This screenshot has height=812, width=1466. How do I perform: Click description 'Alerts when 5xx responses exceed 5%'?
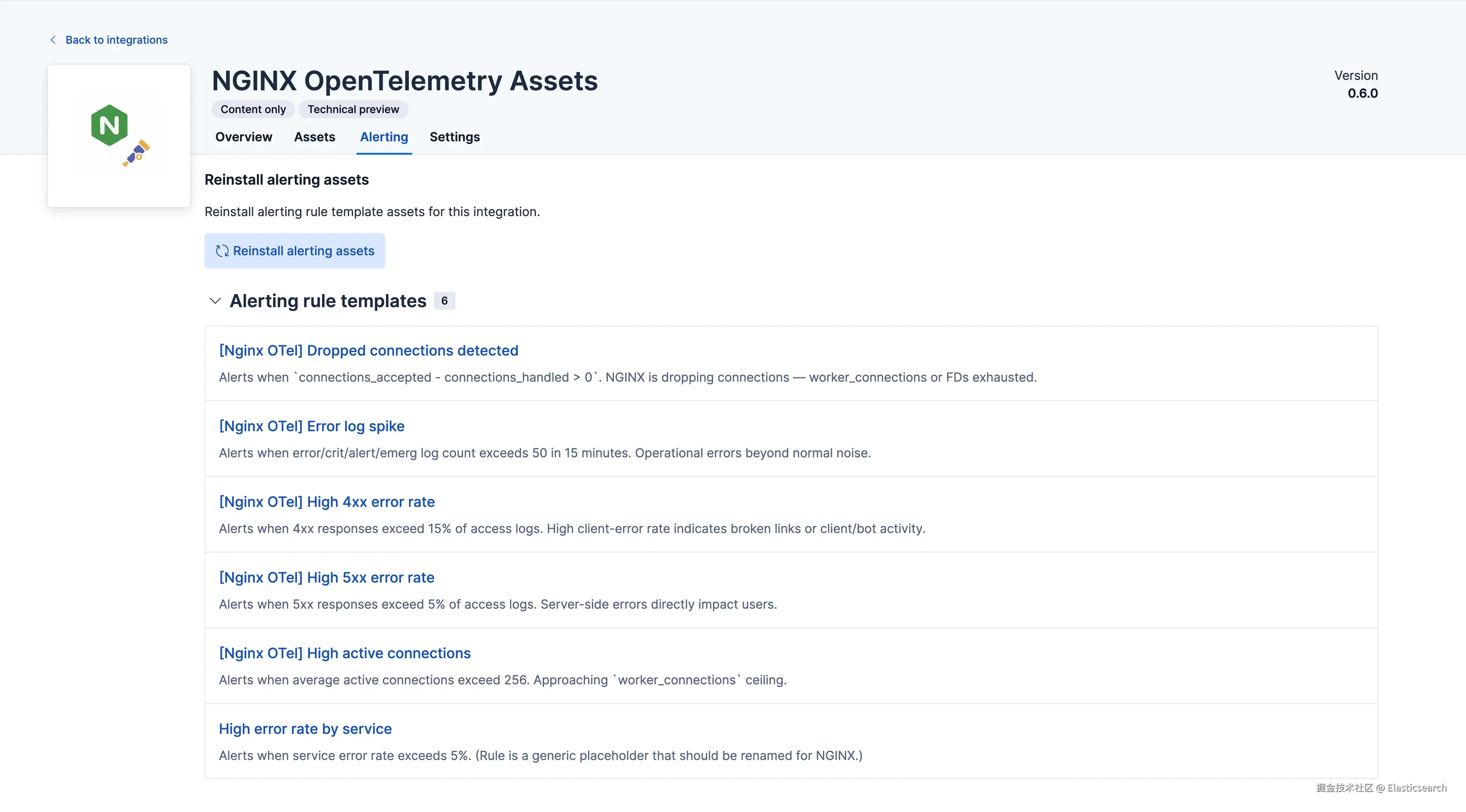tap(498, 604)
